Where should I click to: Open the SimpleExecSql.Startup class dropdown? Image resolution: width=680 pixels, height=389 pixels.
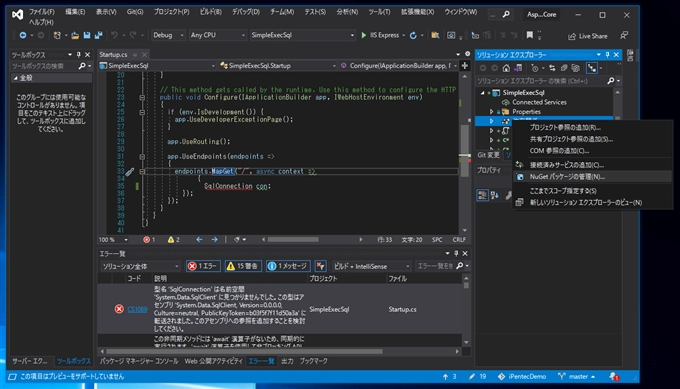(x=278, y=65)
